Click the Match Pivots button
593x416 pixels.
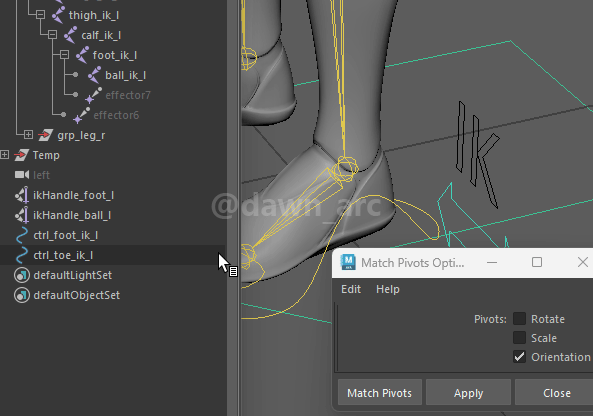[380, 393]
